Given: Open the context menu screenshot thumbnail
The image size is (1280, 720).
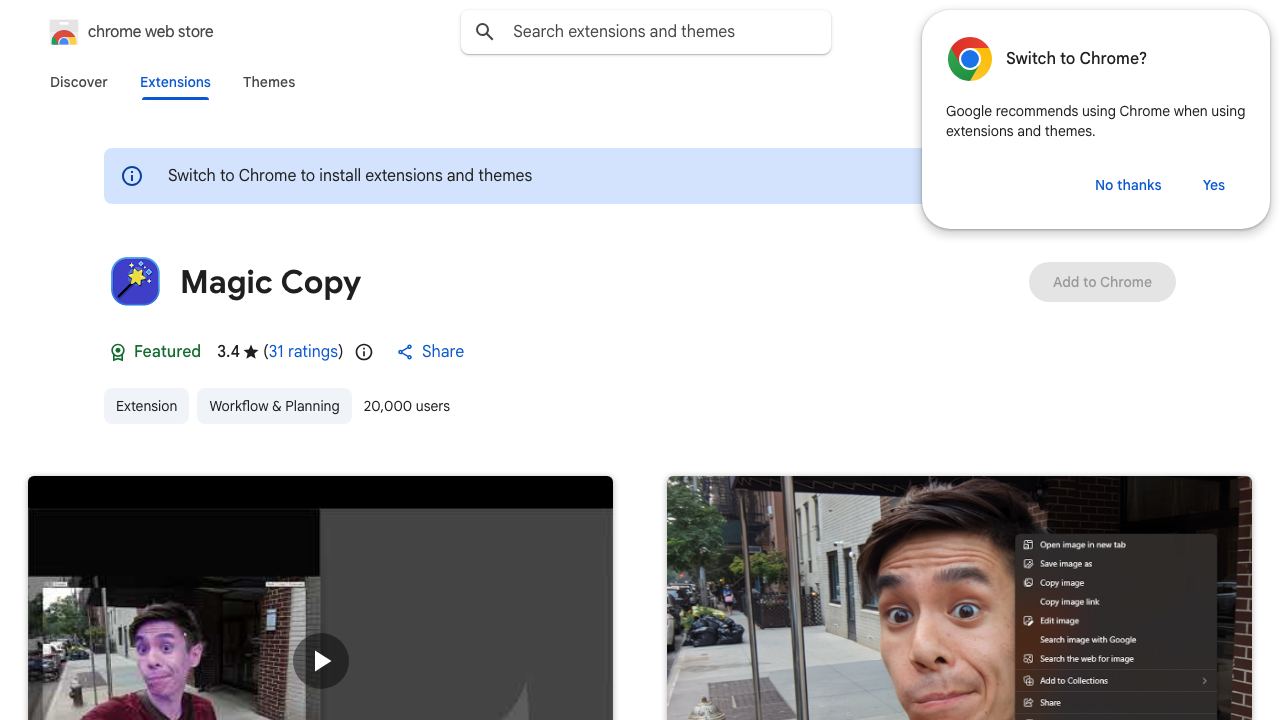Looking at the screenshot, I should (x=959, y=598).
